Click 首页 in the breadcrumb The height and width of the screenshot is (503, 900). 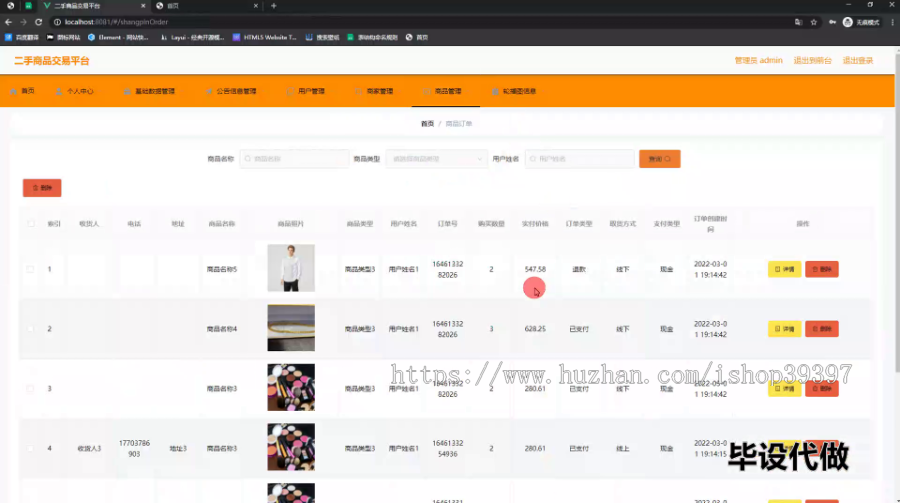427,123
